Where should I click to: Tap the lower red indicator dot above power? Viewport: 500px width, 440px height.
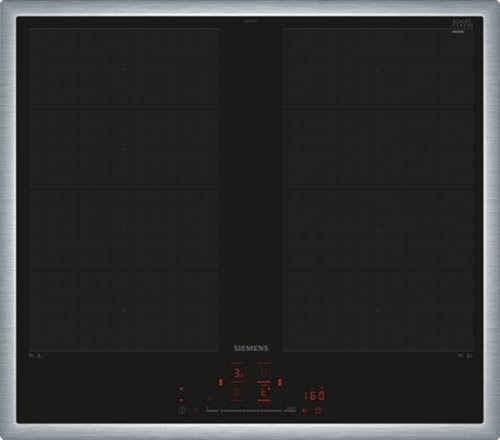coord(181,400)
